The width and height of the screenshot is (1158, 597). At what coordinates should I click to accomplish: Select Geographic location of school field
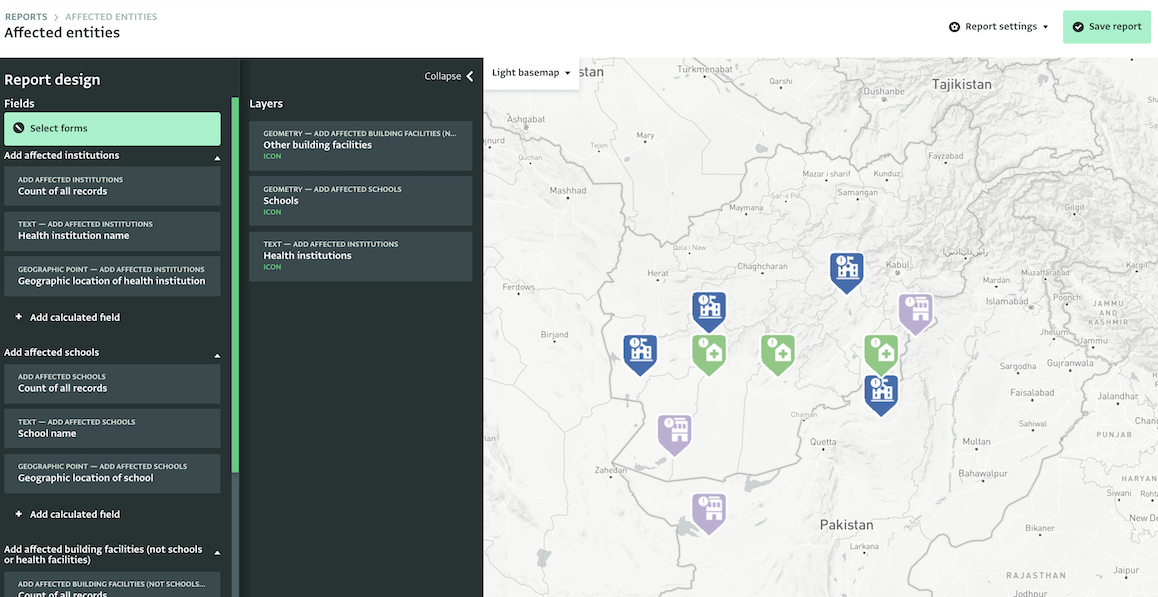112,474
